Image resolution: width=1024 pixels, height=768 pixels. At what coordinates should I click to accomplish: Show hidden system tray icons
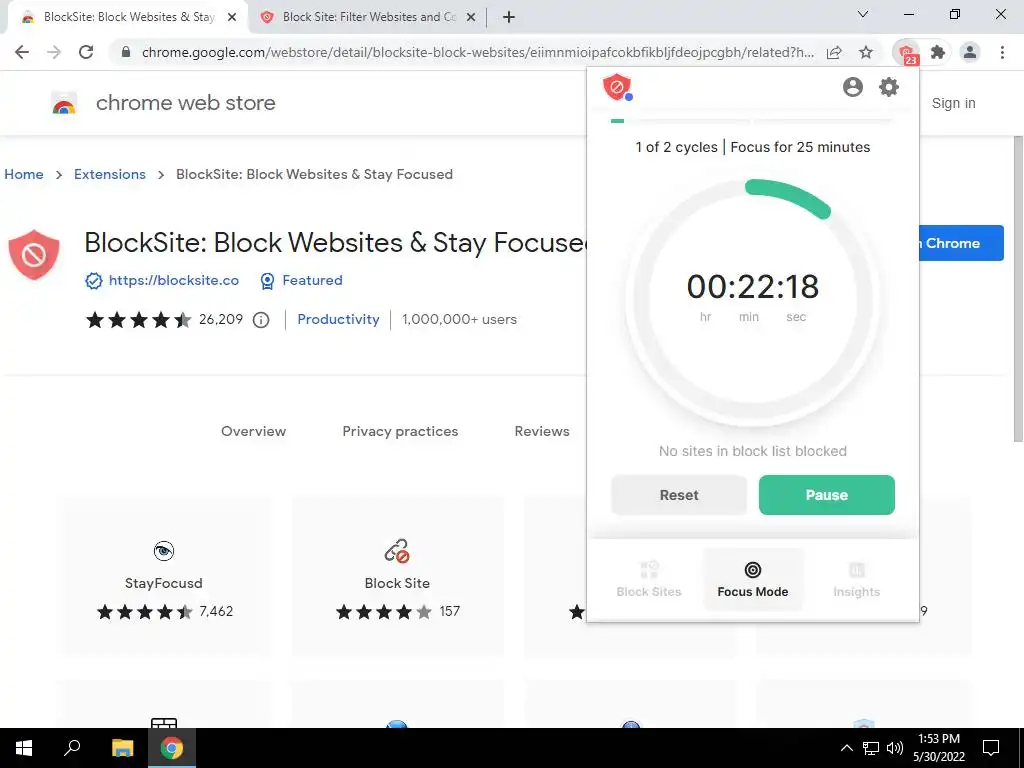846,748
